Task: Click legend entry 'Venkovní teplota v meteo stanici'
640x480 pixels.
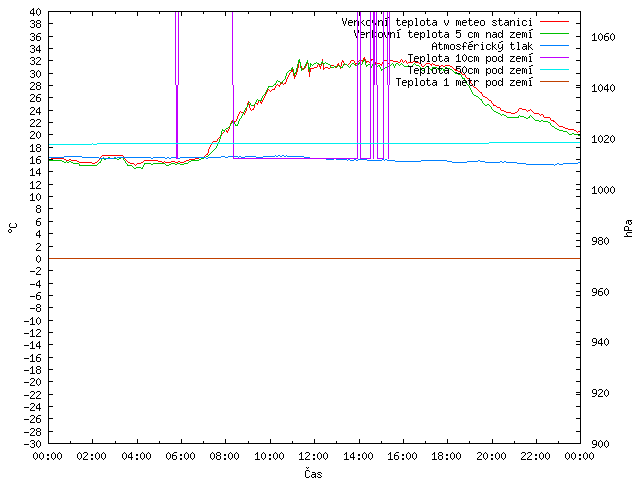Action: pyautogui.click(x=455, y=22)
